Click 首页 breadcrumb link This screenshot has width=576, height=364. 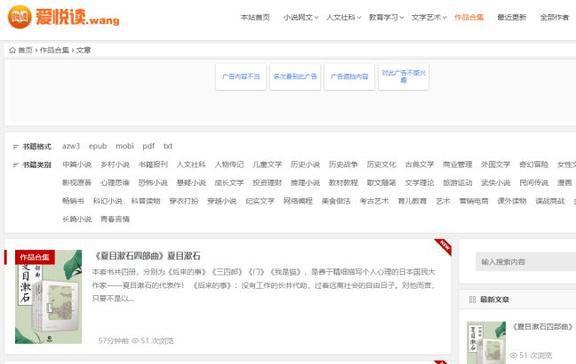pos(25,50)
